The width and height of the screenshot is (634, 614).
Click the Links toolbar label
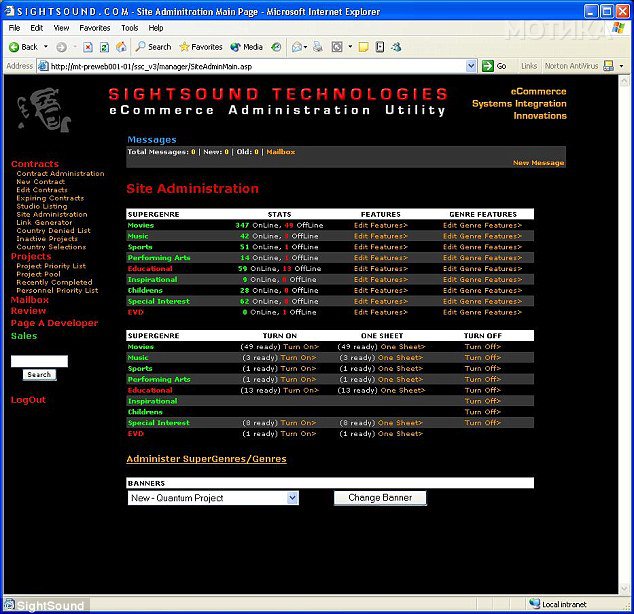(x=529, y=66)
